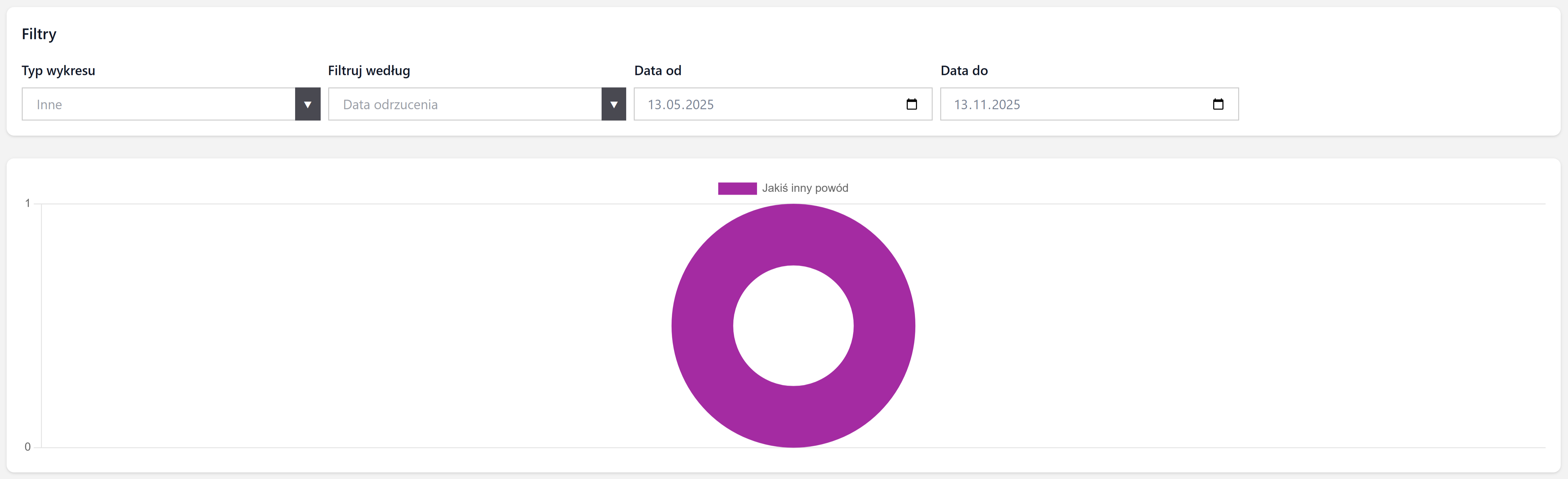The width and height of the screenshot is (1568, 479).
Task: Click the Typ wykresu dropdown arrow
Action: (307, 104)
